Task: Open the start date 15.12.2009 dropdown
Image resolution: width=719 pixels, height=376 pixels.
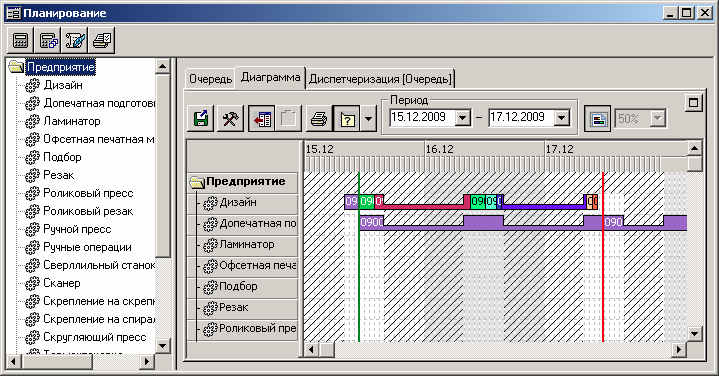Action: [463, 118]
